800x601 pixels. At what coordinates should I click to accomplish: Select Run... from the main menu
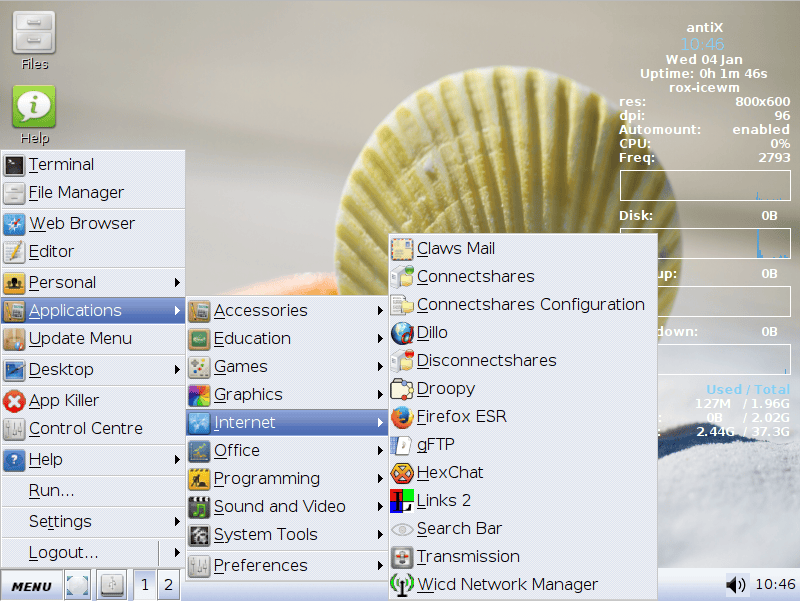93,491
